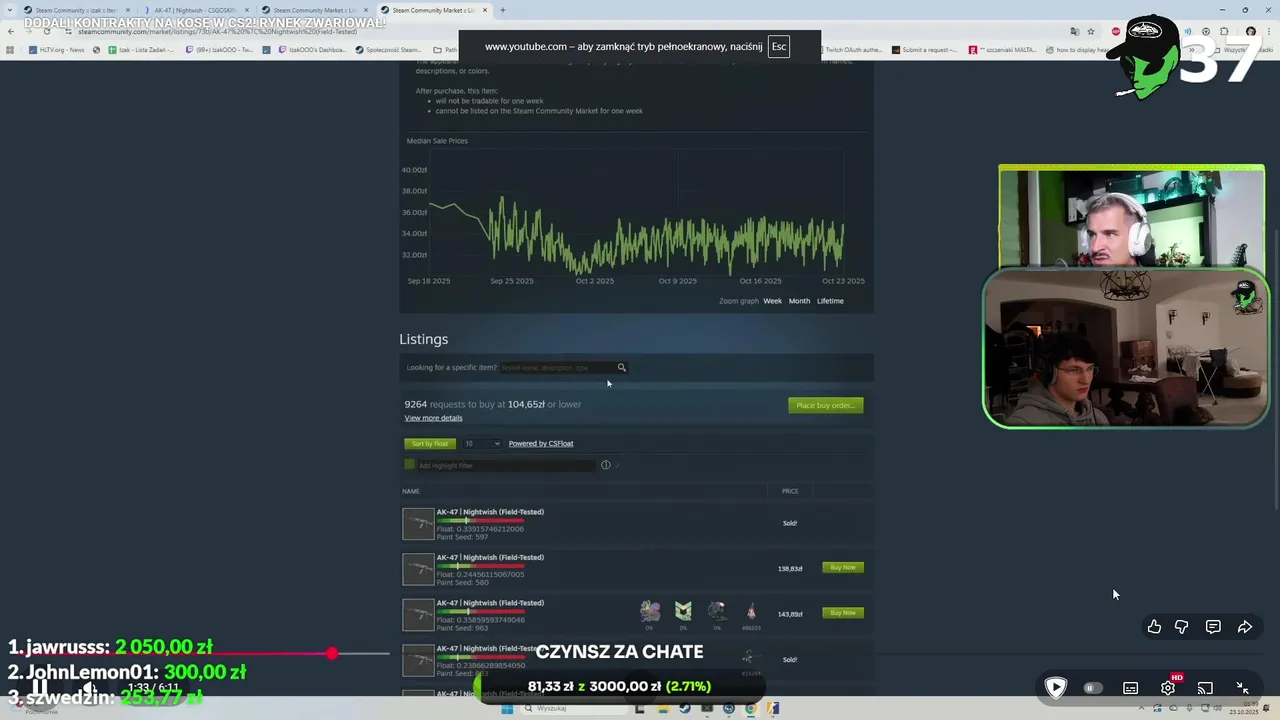
Task: Open the HLTV.org News bookmark
Action: 57,49
